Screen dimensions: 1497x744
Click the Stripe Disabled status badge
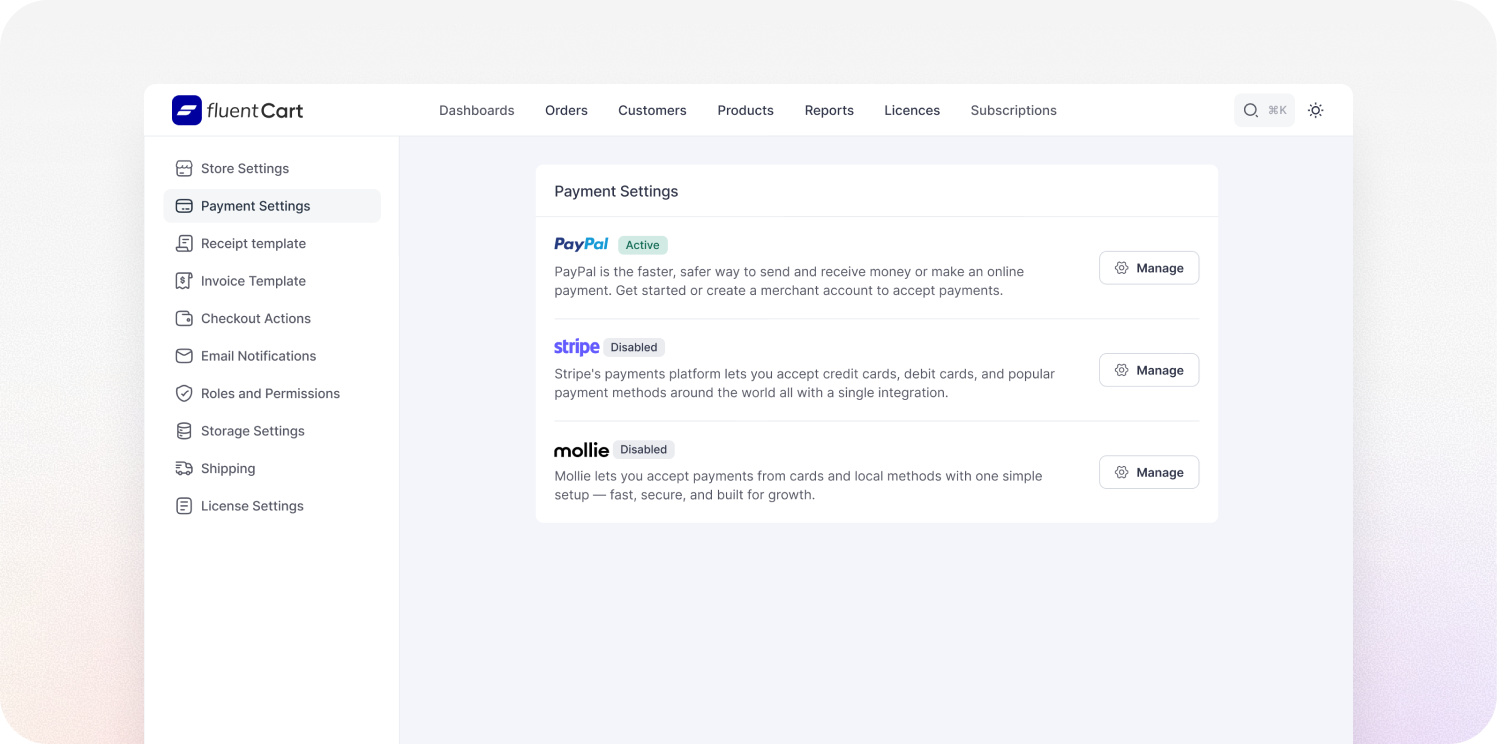(634, 347)
